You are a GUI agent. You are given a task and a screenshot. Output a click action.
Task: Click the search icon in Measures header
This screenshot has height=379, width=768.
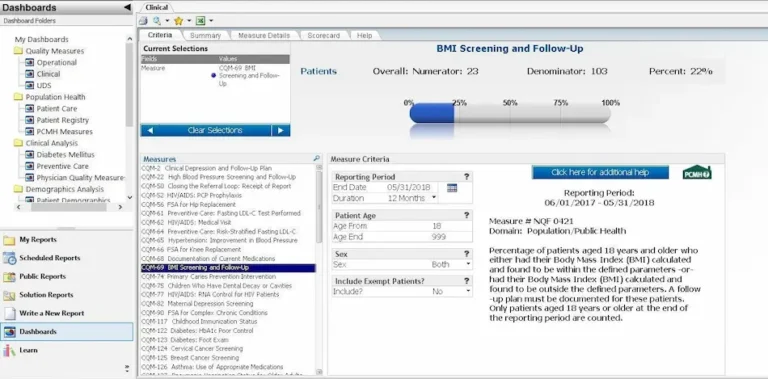coord(316,159)
